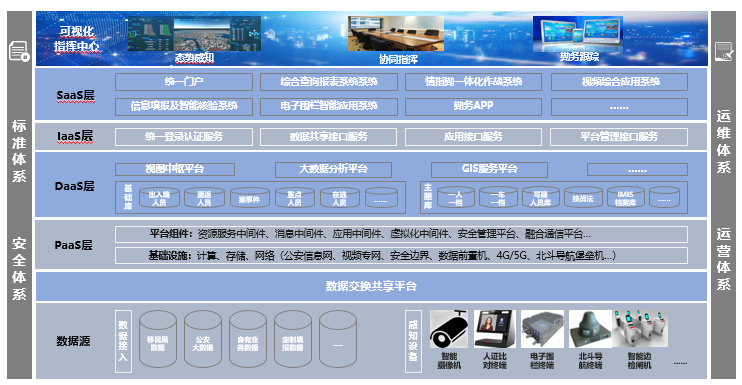This screenshot has height=385, width=742.
Task: Click the 数据交换共享平台 bar
Action: [x=371, y=286]
